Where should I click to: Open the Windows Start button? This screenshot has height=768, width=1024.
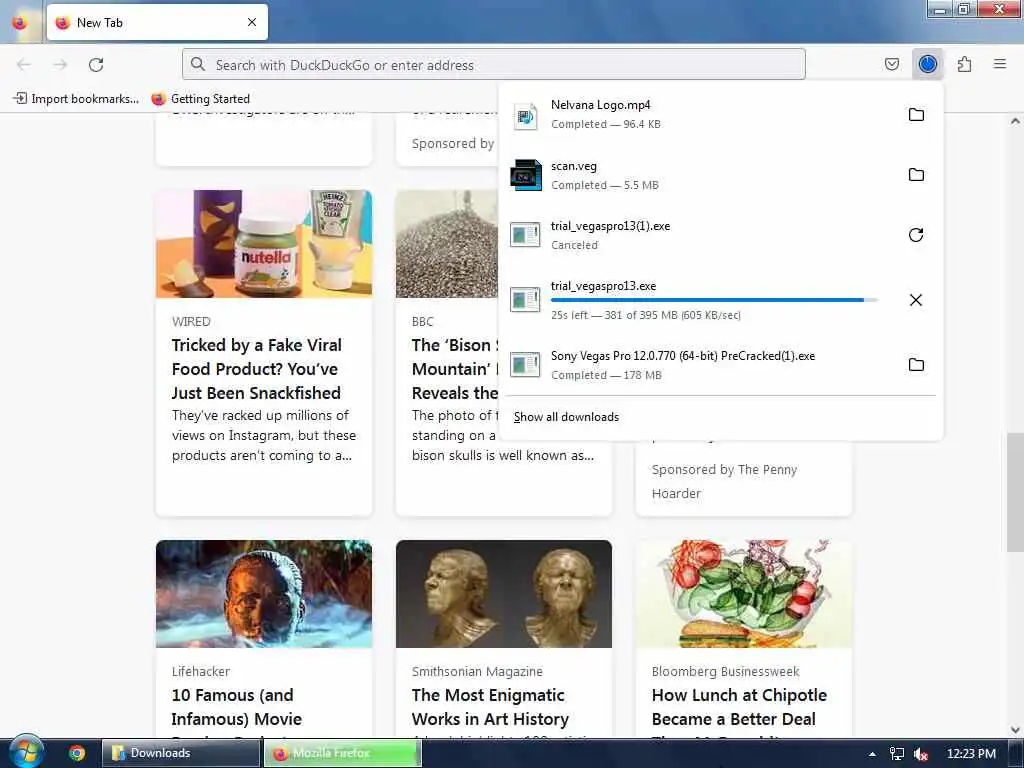click(26, 752)
